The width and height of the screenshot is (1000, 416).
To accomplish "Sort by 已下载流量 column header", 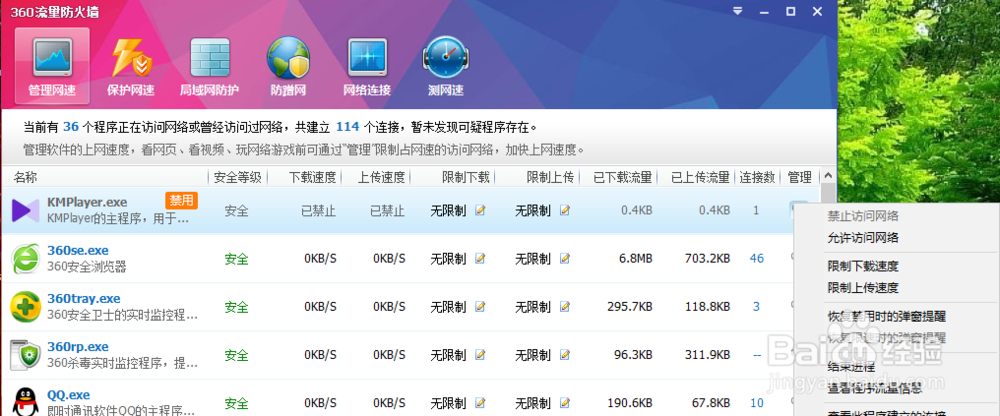I will pos(622,177).
